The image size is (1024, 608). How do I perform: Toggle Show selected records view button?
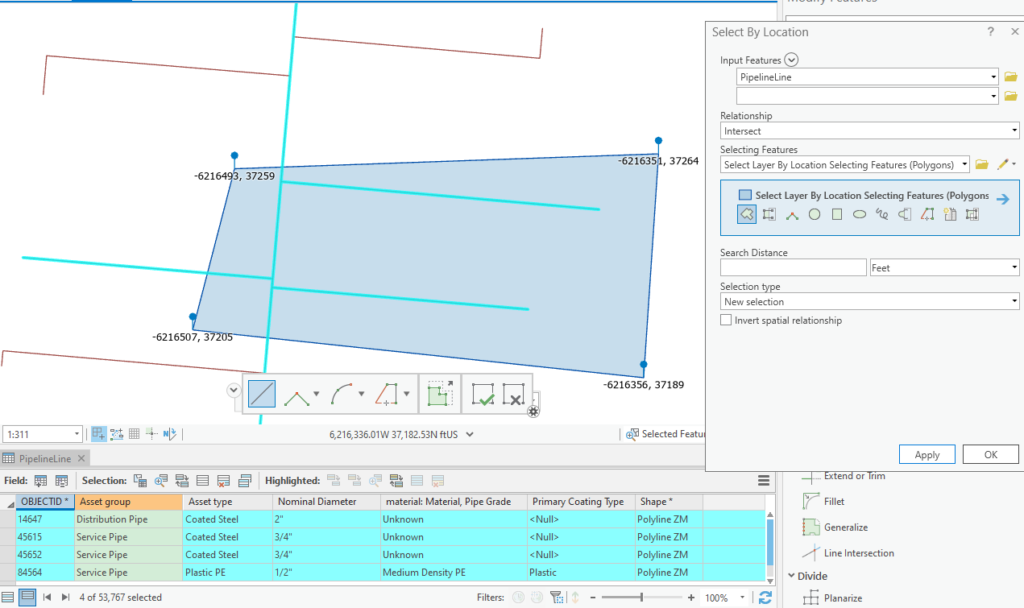coord(28,597)
